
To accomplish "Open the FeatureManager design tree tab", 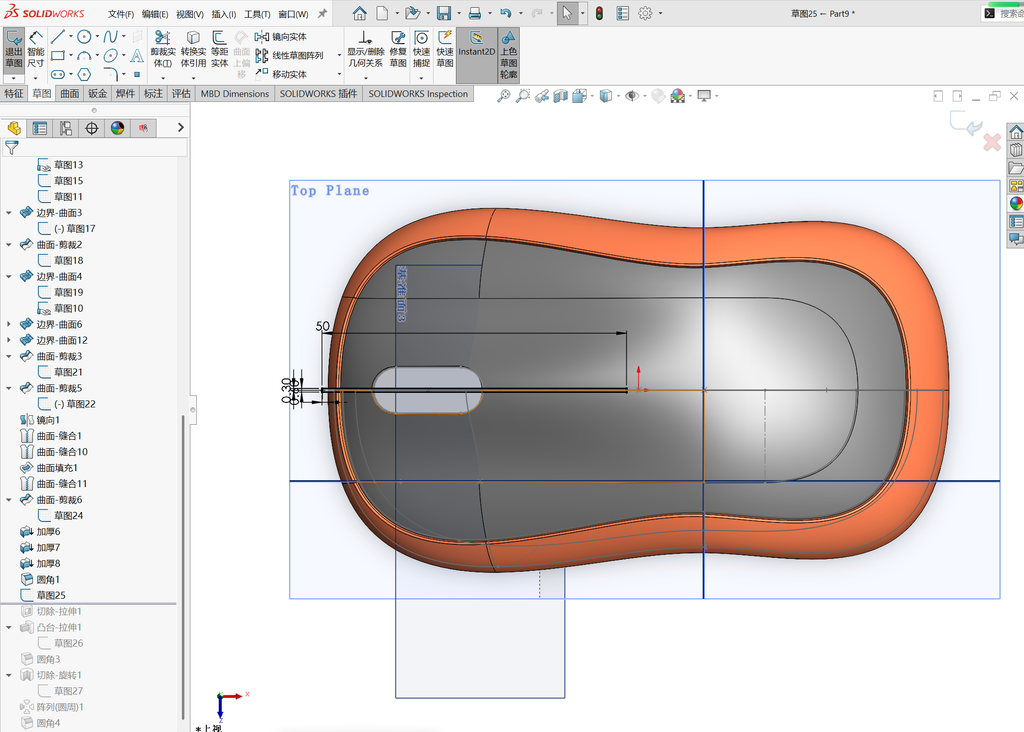I will click(14, 128).
